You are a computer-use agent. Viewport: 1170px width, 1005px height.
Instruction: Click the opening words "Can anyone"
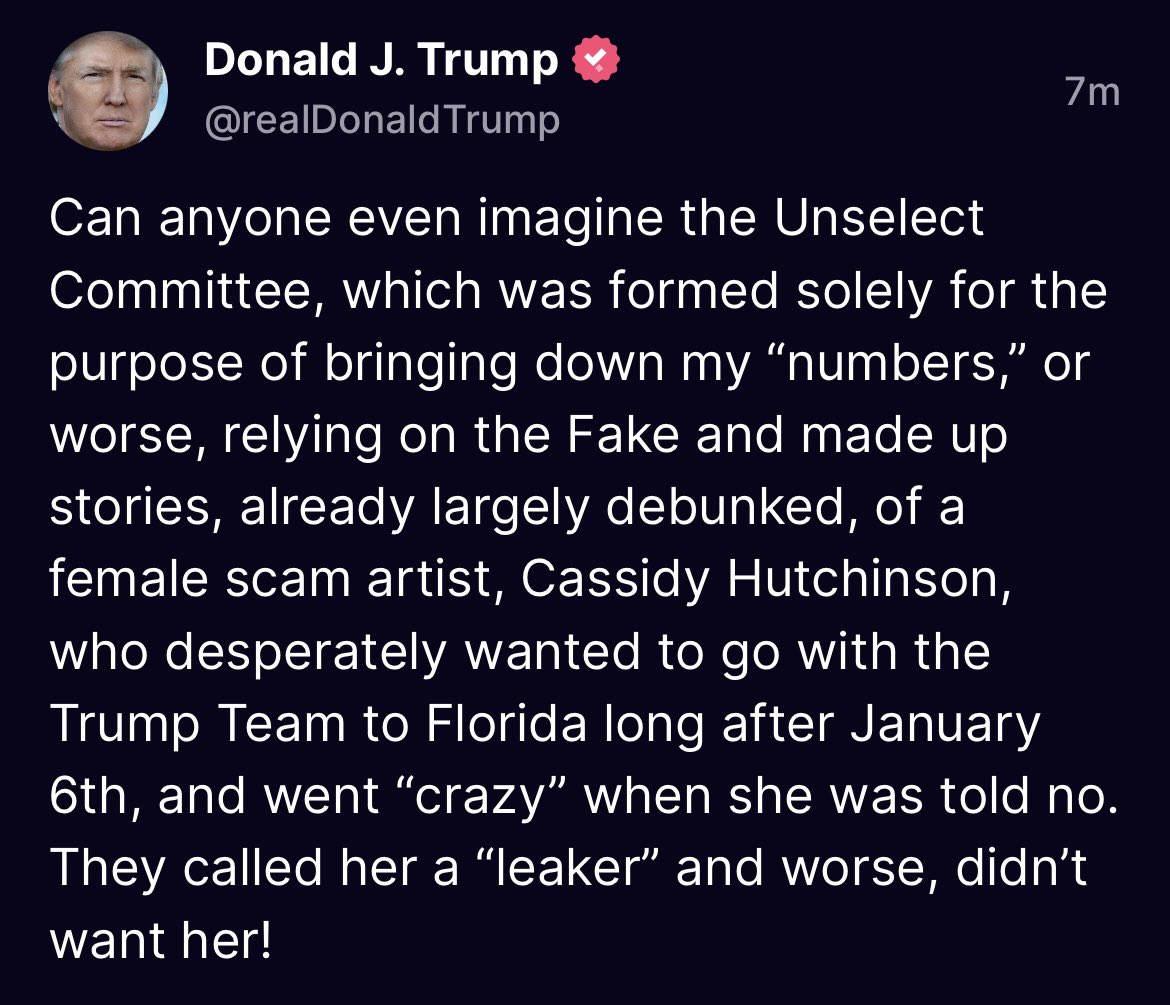pos(190,219)
